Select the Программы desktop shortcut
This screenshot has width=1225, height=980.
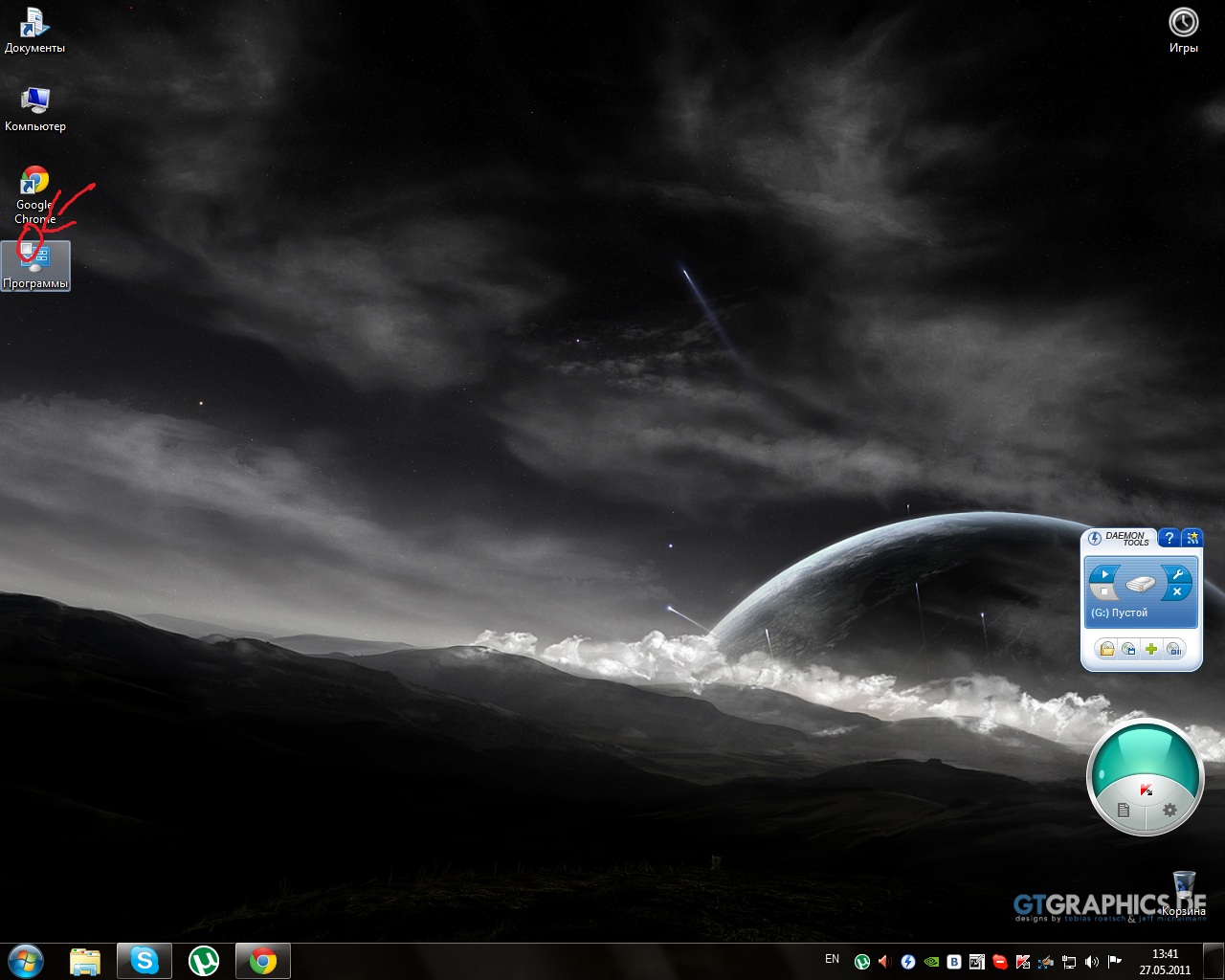point(35,265)
